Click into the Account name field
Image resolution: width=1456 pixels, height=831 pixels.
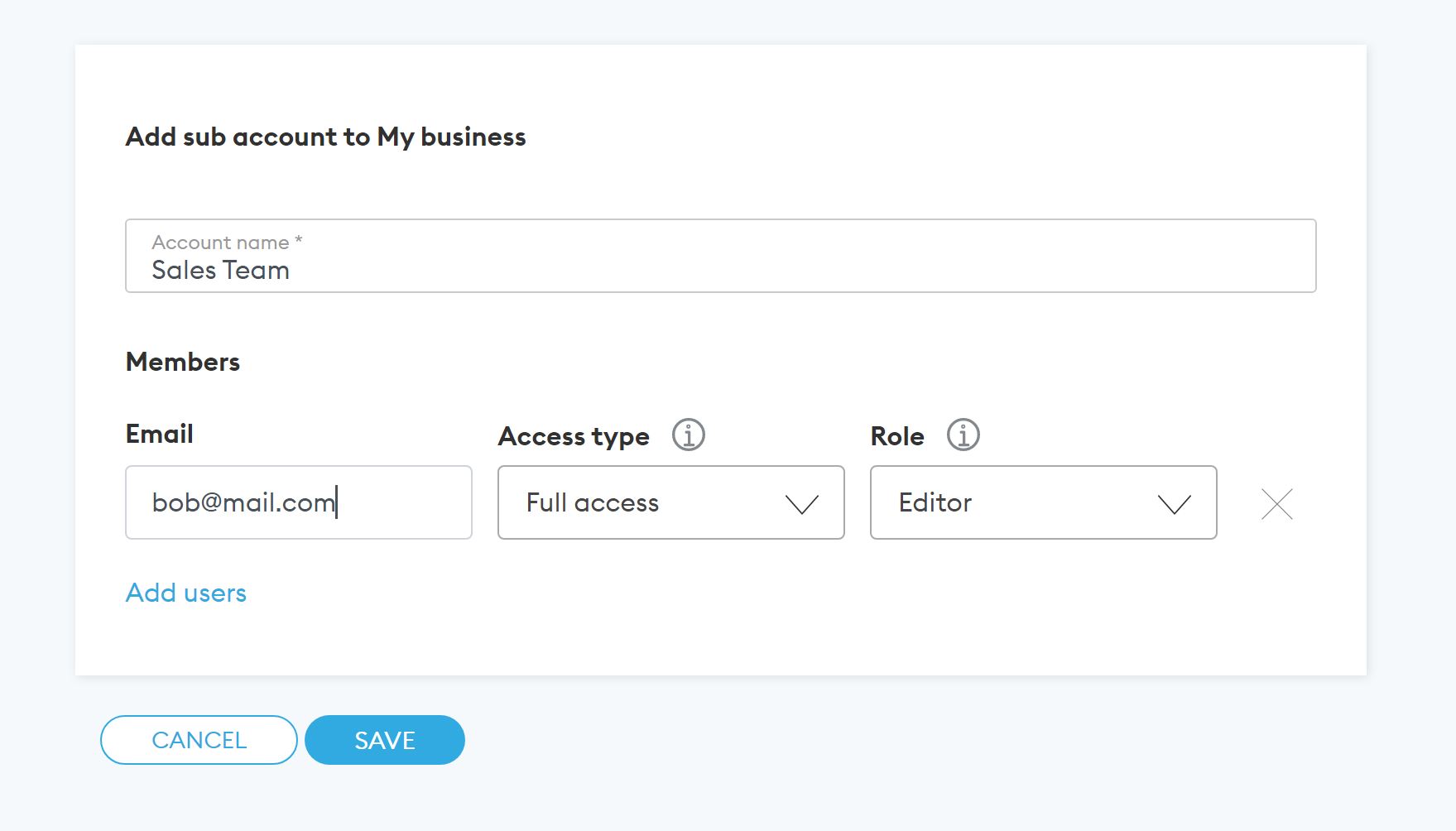(x=720, y=257)
